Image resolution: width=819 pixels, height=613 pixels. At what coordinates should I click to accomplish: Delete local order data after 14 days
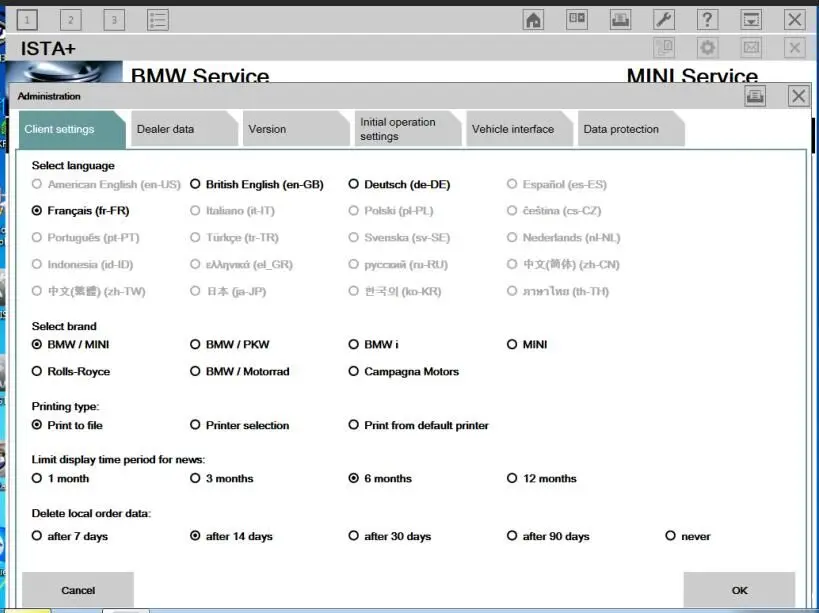[231, 536]
